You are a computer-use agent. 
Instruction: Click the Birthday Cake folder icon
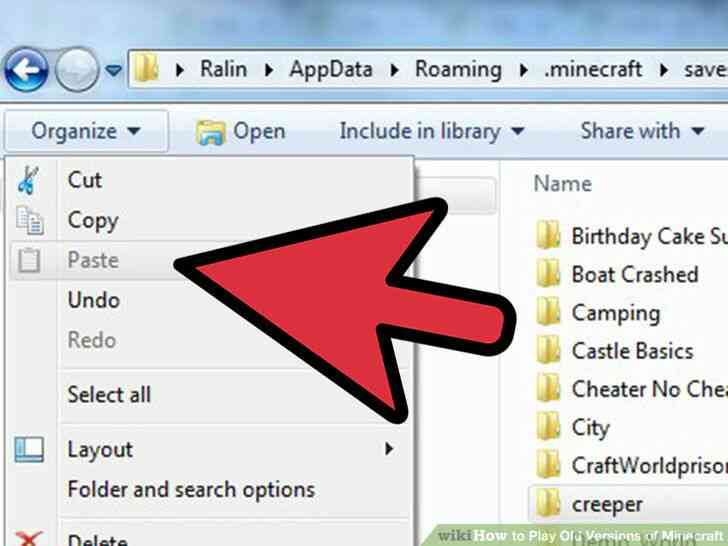548,235
